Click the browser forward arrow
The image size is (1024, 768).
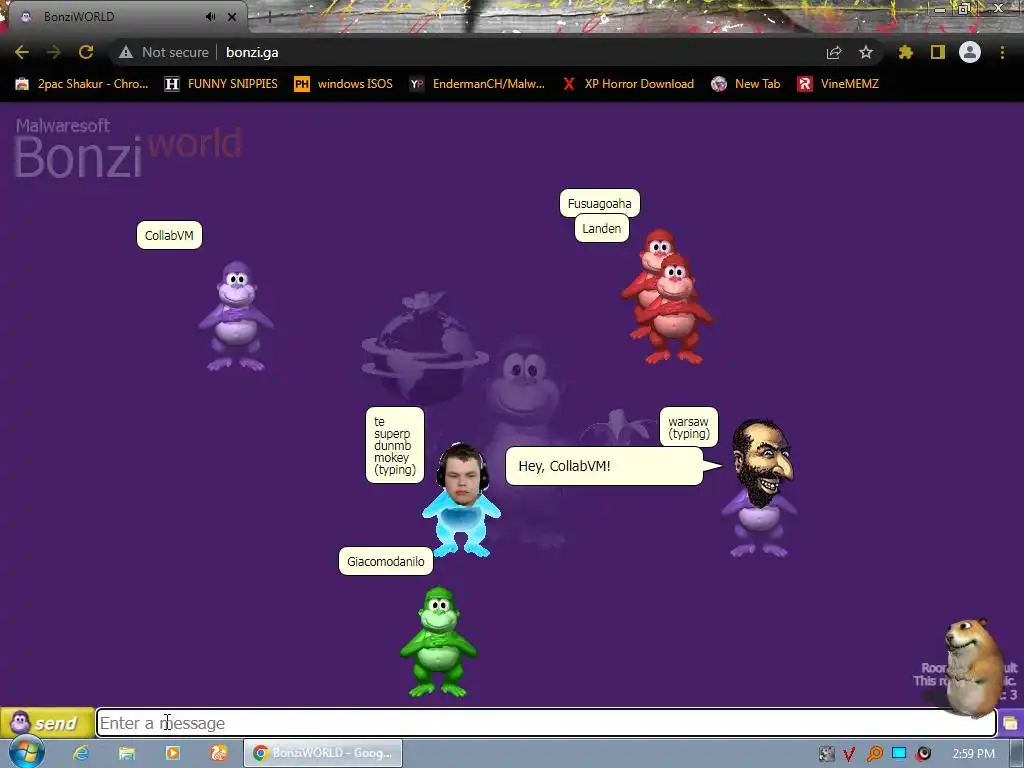coord(54,52)
